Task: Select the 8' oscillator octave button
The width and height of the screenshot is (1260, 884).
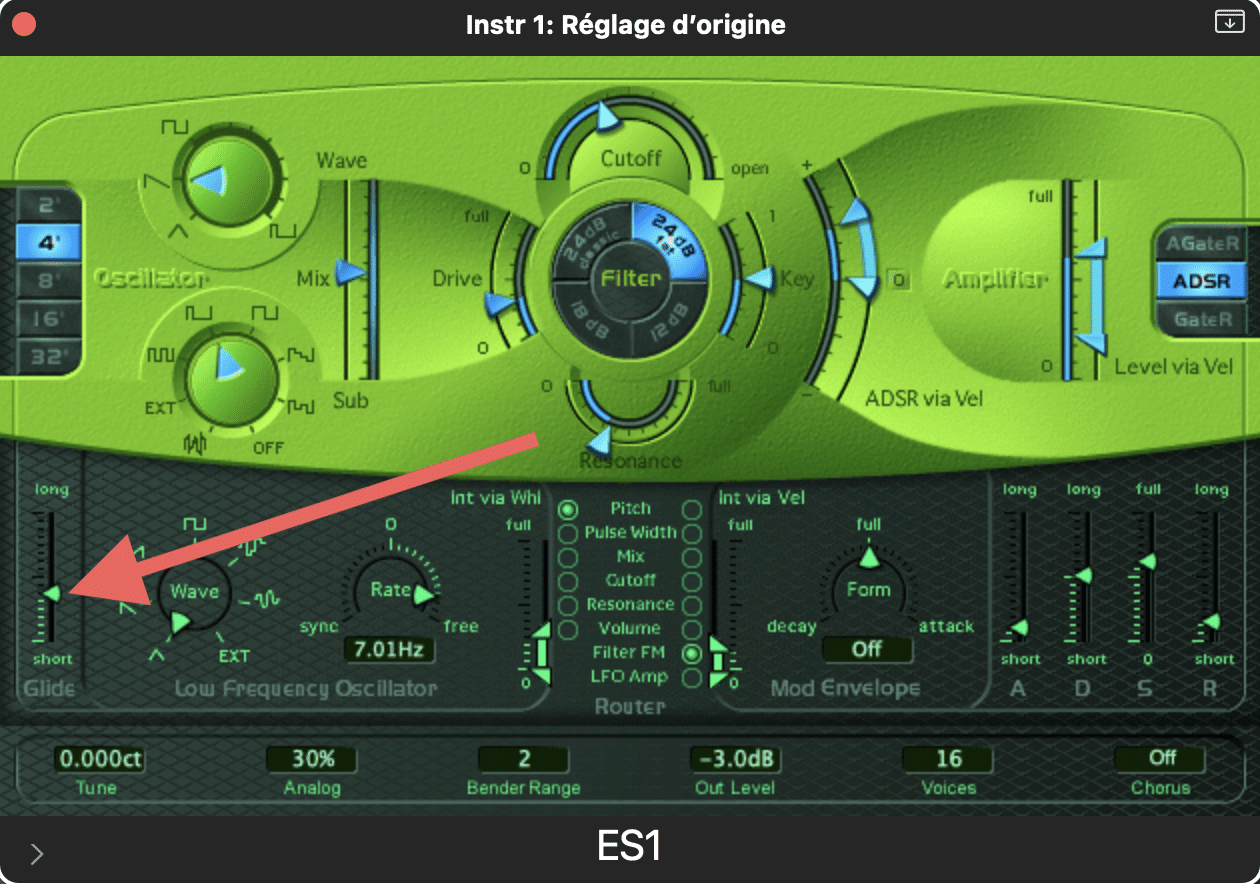Action: (49, 281)
